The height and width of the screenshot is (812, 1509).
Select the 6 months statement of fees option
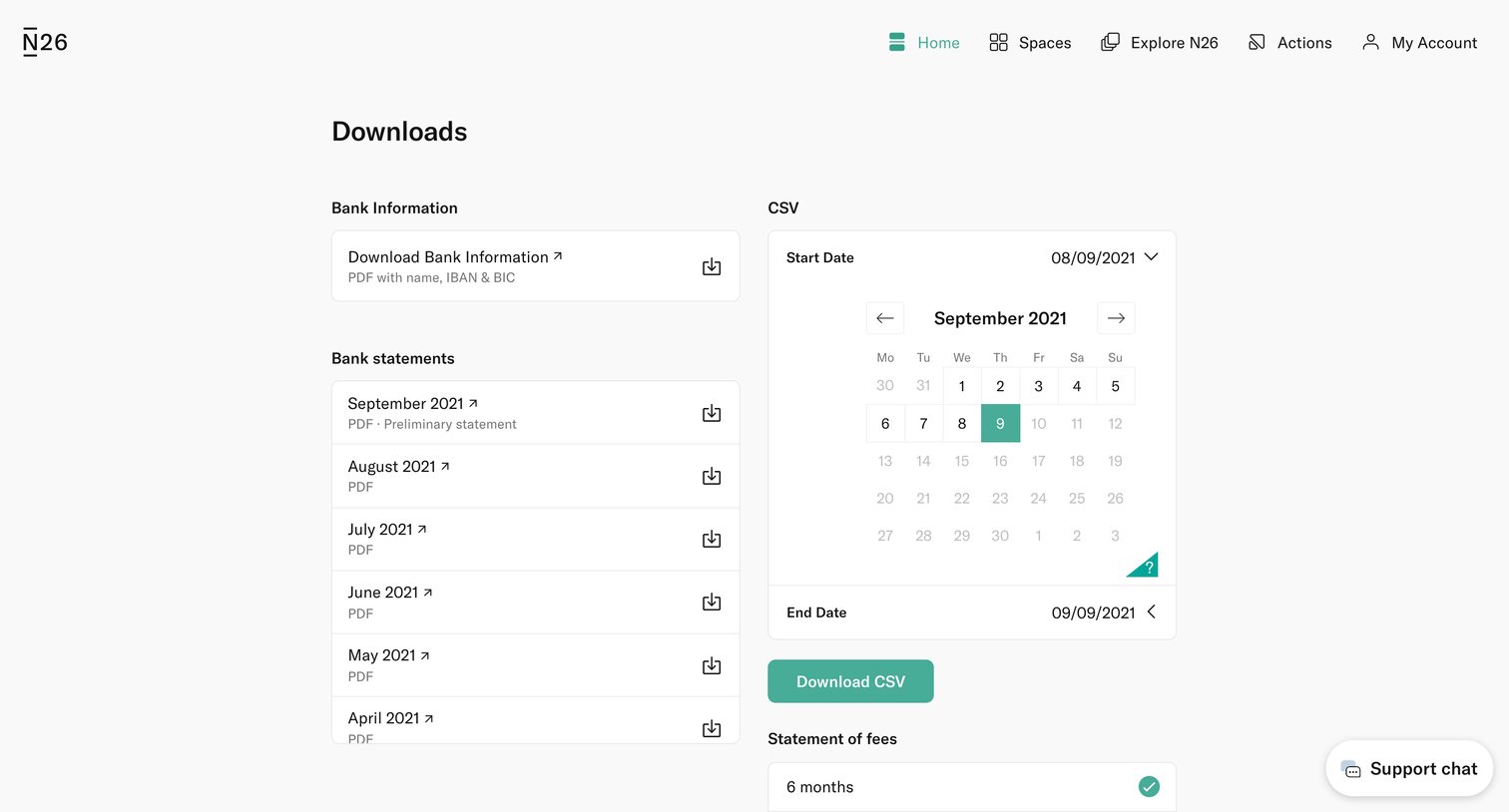tap(972, 787)
